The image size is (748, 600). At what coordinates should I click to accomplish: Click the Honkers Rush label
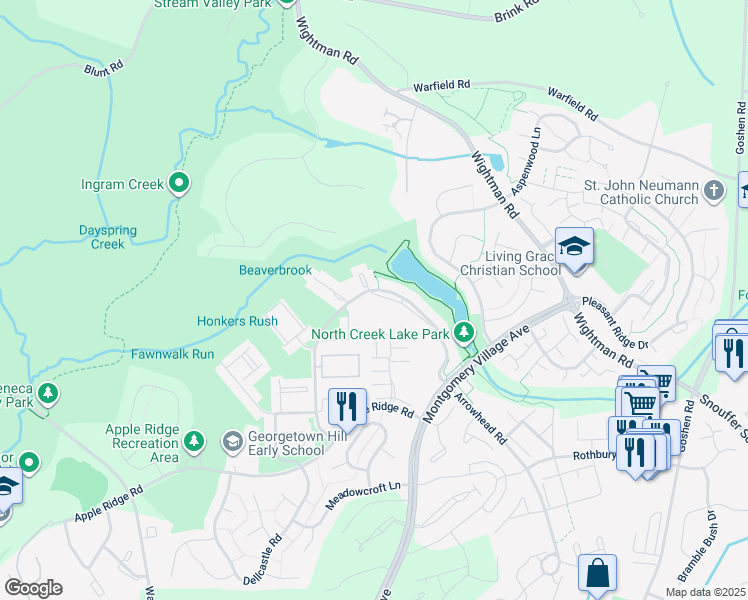tap(237, 321)
